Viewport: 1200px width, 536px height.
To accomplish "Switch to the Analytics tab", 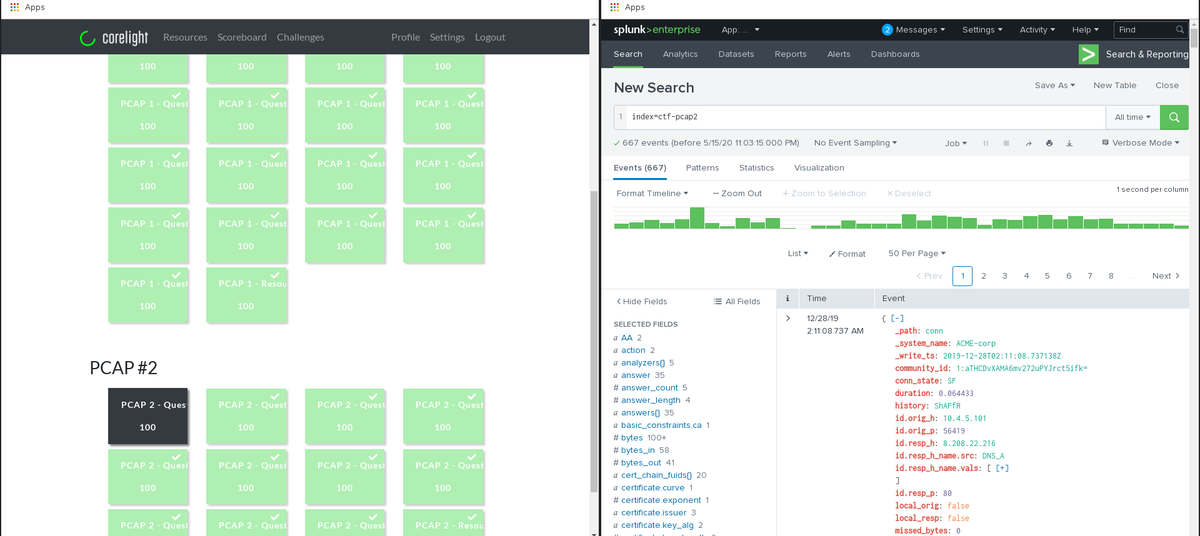I will (680, 54).
